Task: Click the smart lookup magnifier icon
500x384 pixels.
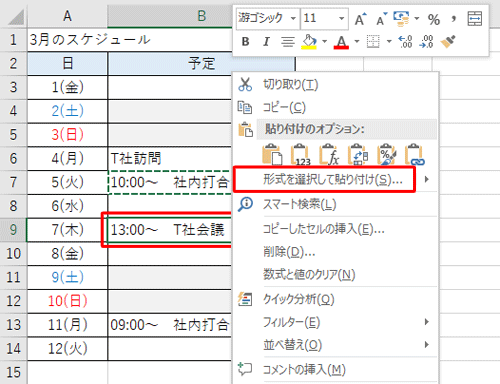Action: click(245, 204)
